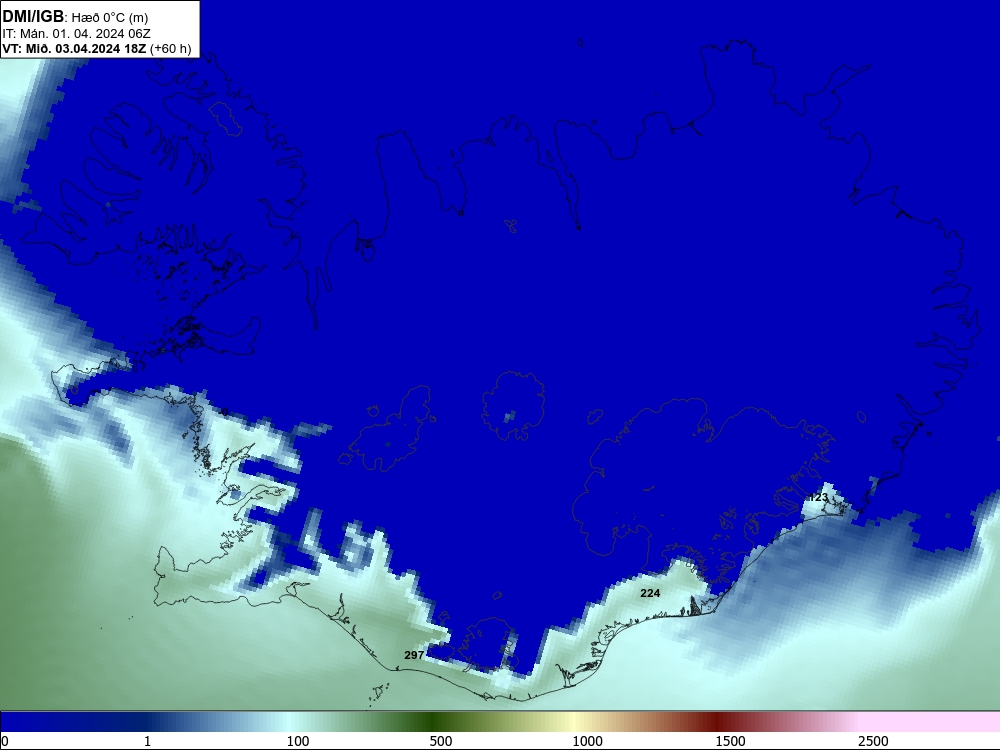Click the VT: Mið. 03.04.2024 18Z line
The image size is (1000, 750).
pyautogui.click(x=75, y=49)
